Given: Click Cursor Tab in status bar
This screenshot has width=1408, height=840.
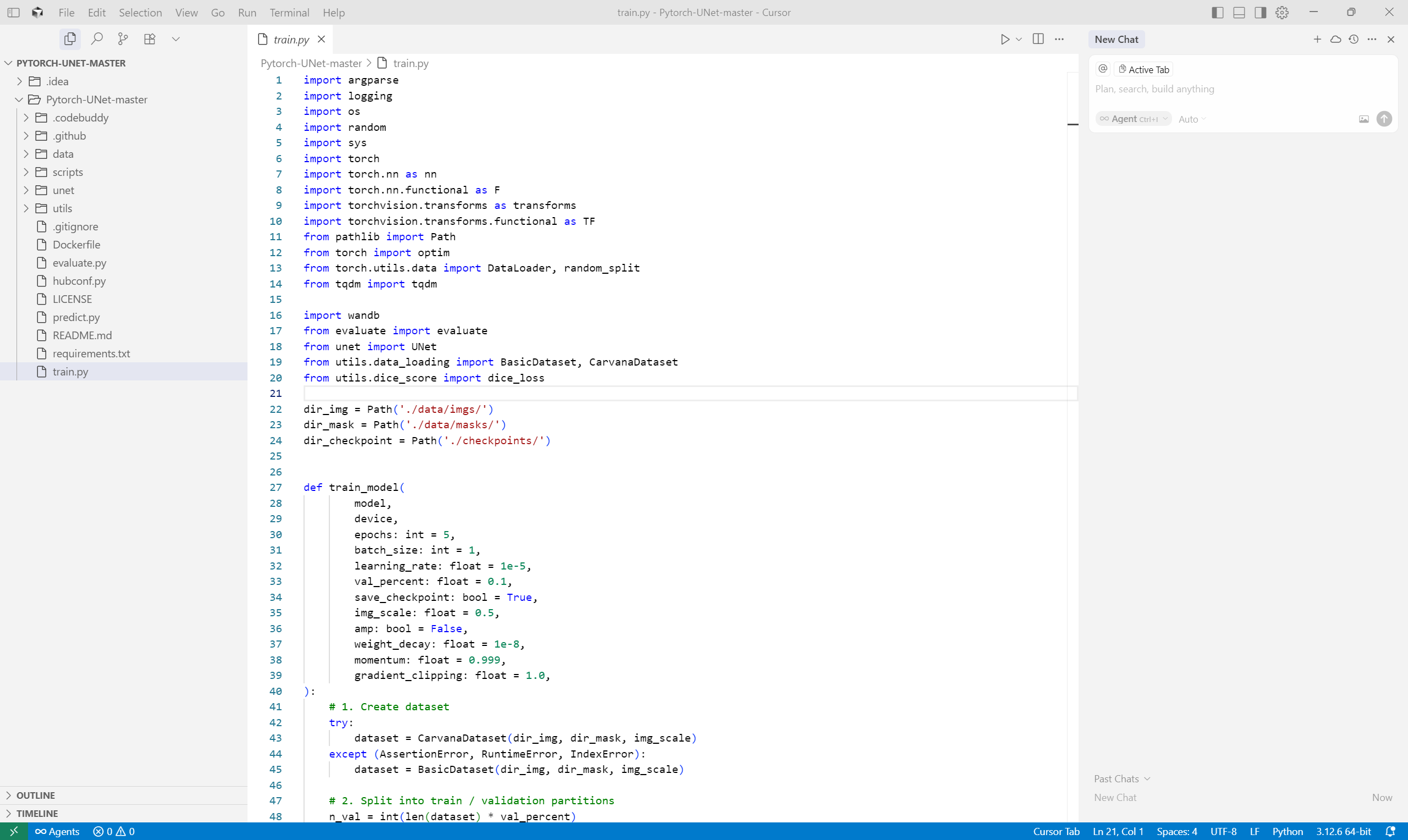Looking at the screenshot, I should click(1056, 831).
